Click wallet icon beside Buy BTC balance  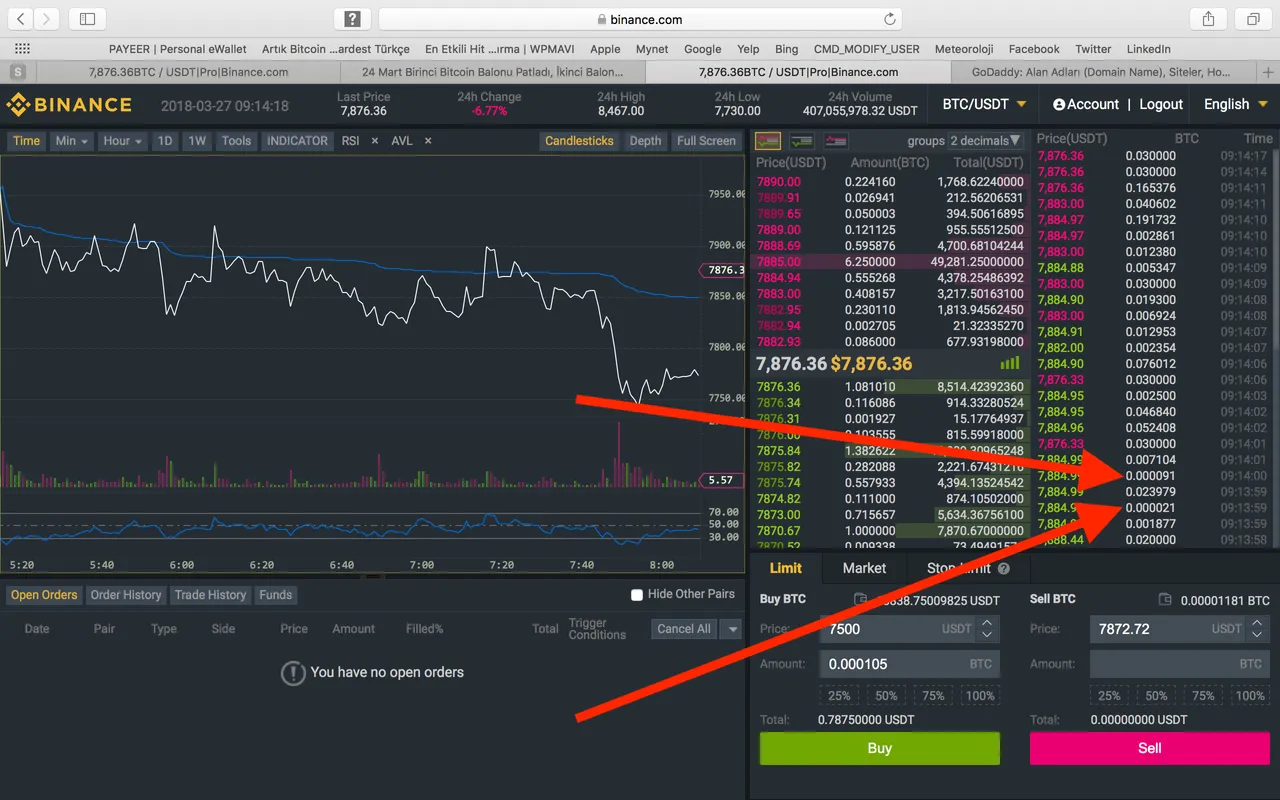(860, 600)
